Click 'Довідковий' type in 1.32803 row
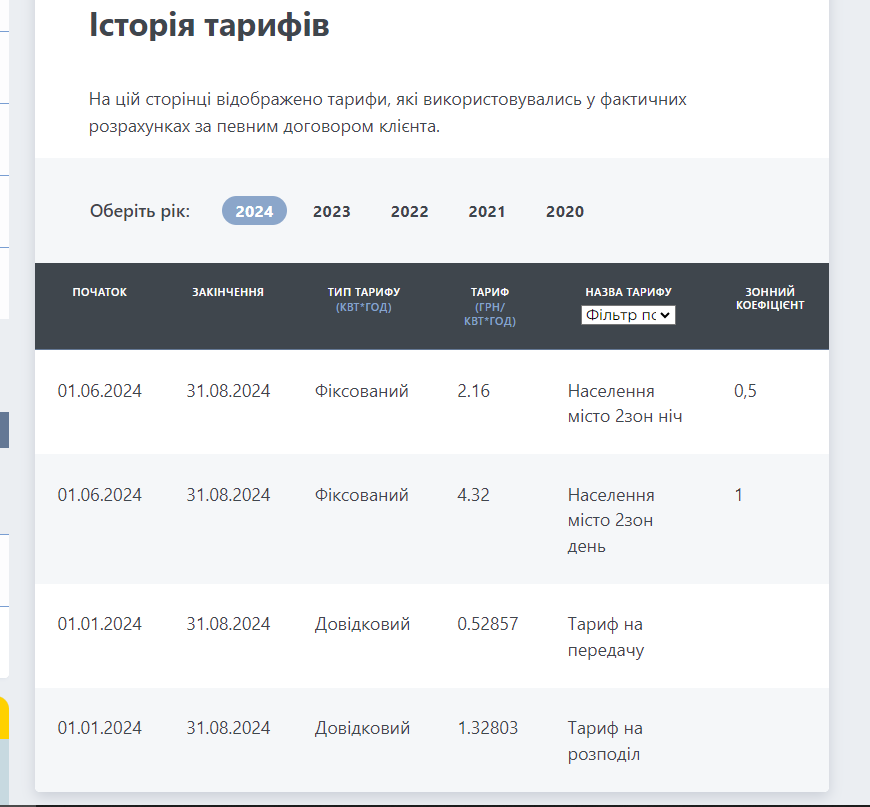 362,728
